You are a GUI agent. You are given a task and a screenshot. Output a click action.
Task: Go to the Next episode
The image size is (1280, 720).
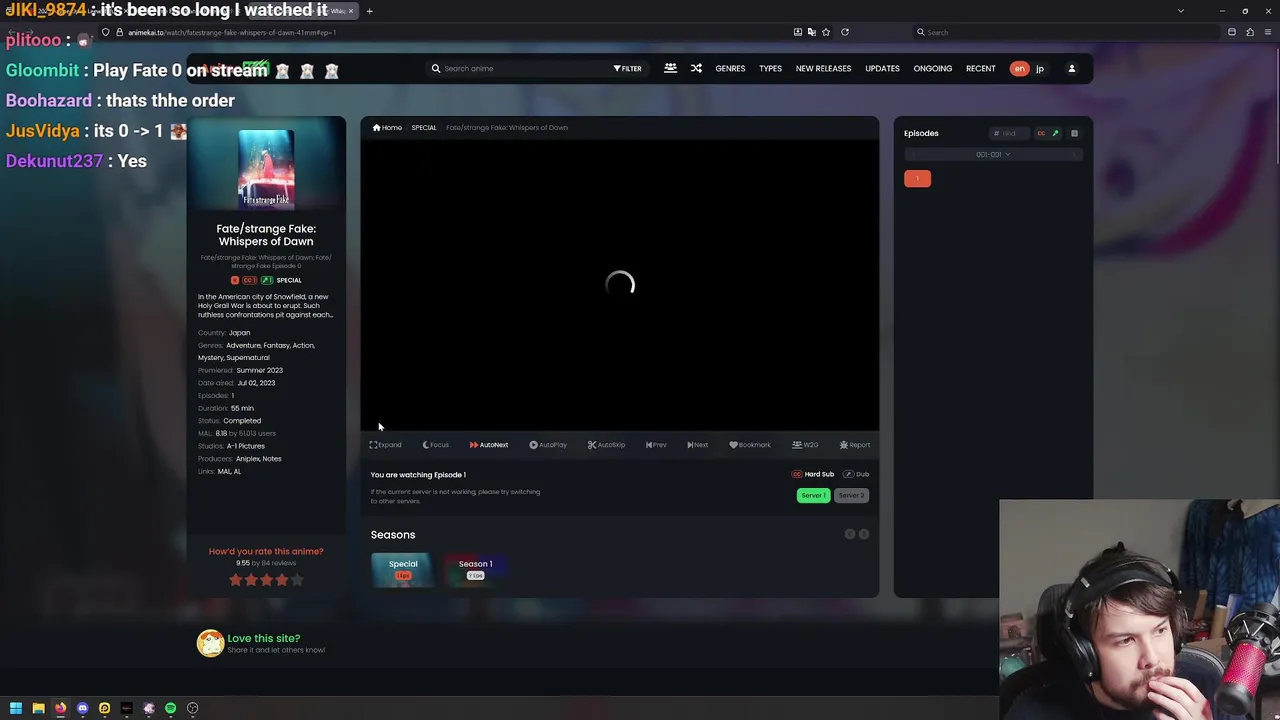(x=698, y=445)
